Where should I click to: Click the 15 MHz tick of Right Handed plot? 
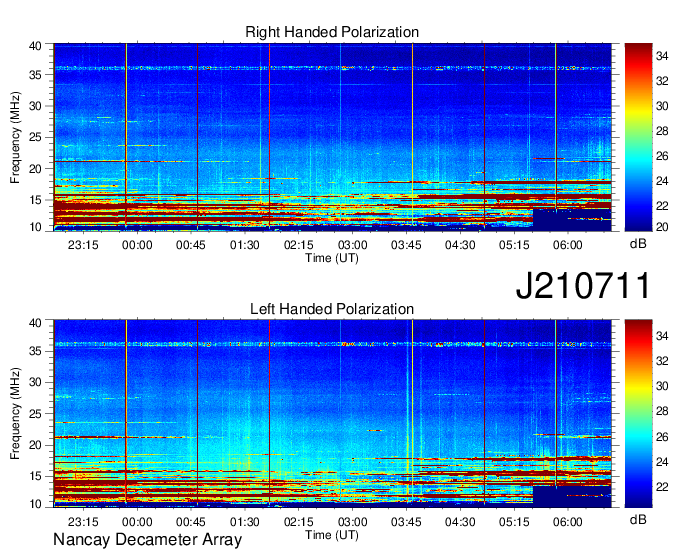point(35,200)
